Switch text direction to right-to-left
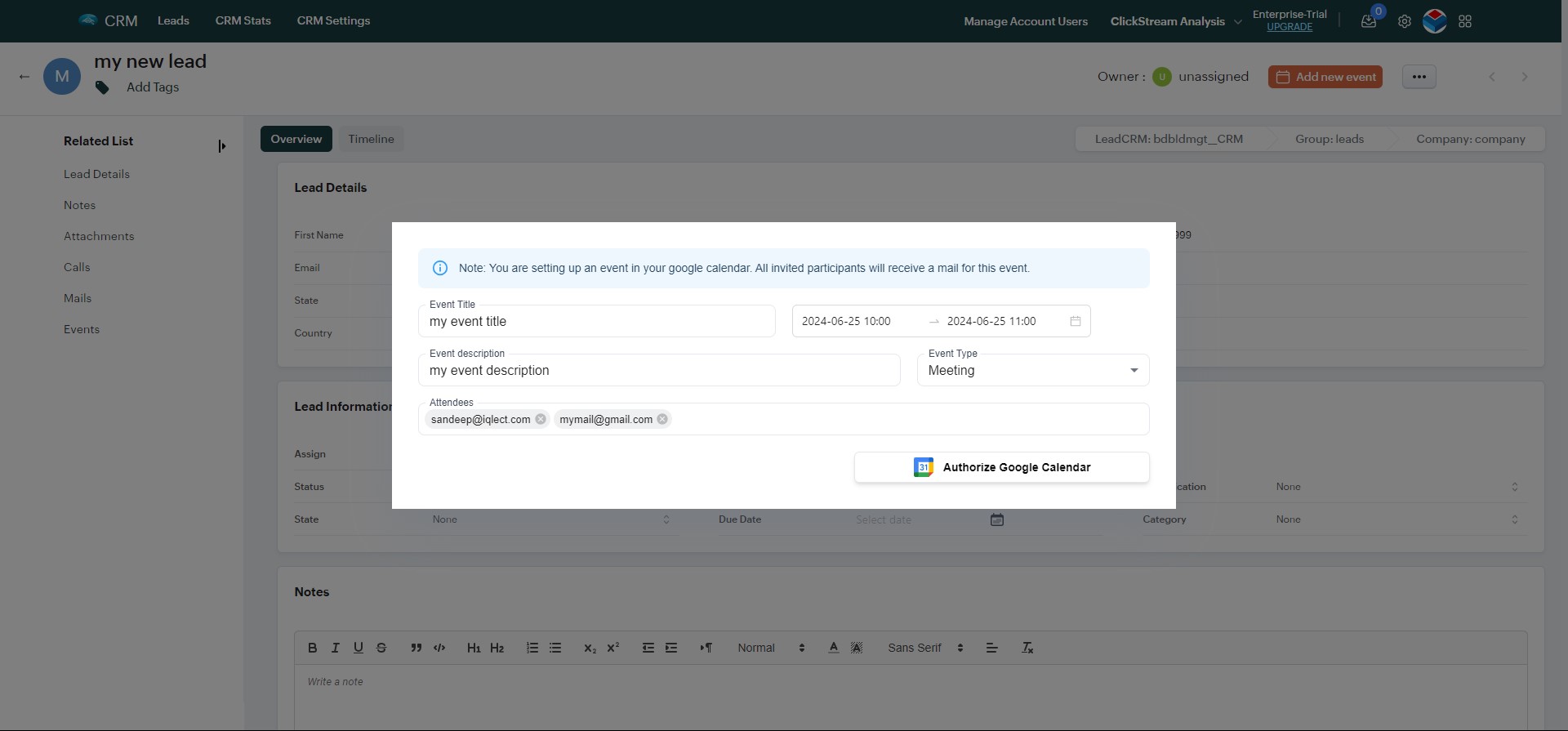The image size is (1568, 731). tap(706, 648)
